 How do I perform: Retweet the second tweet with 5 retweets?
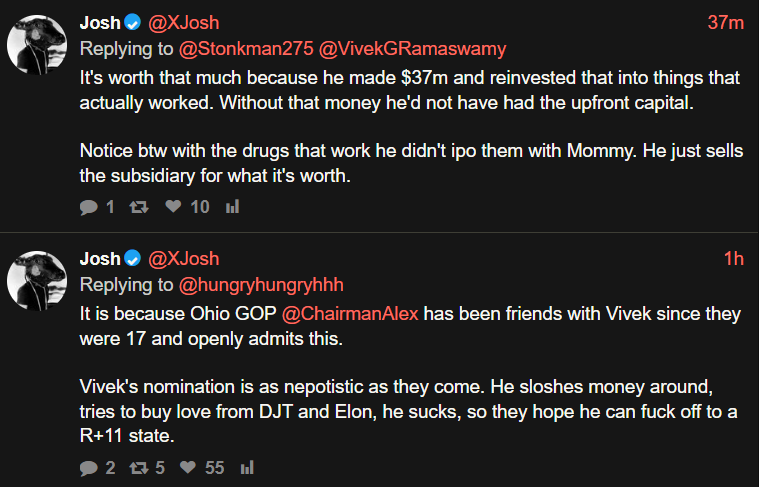tap(137, 467)
